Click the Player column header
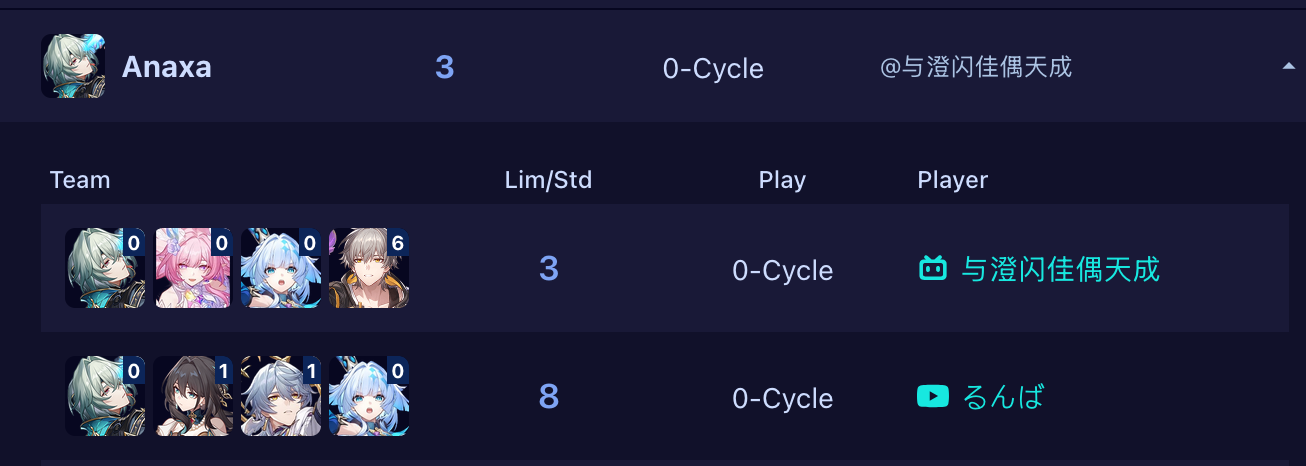This screenshot has height=466, width=1306. (x=952, y=180)
